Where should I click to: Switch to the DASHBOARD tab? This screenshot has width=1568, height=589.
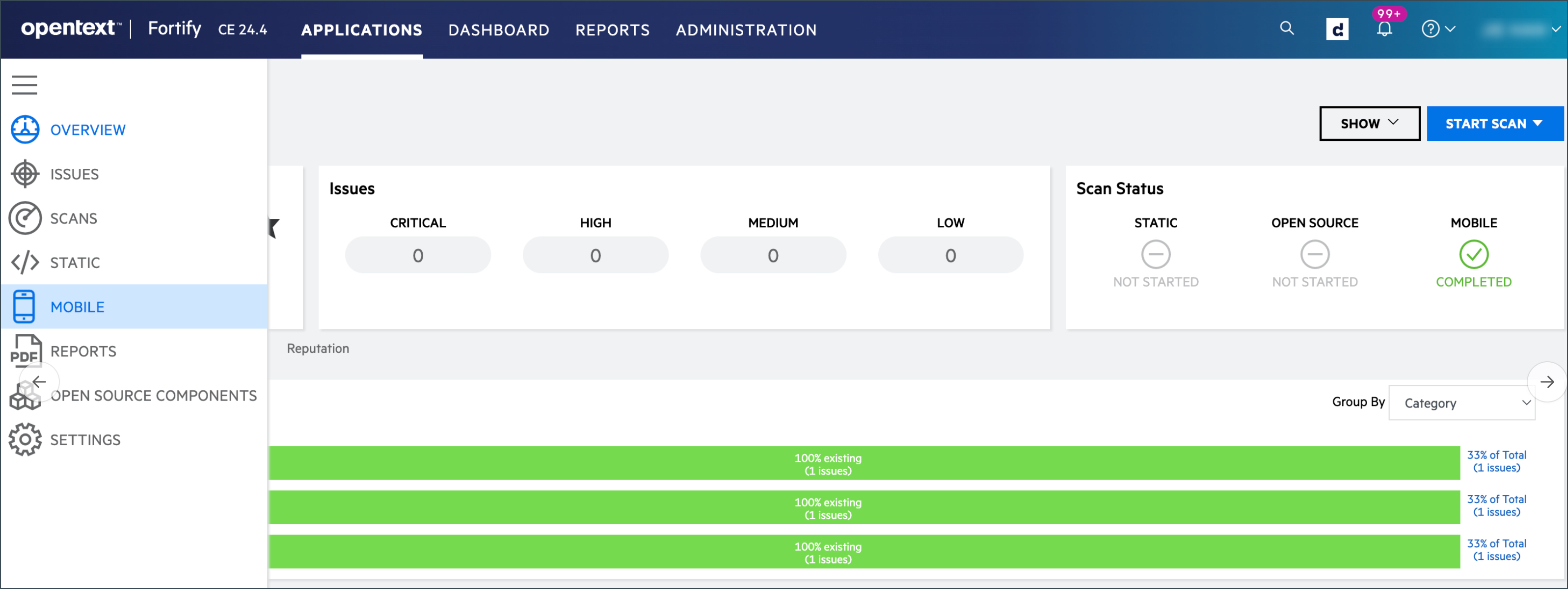click(498, 30)
